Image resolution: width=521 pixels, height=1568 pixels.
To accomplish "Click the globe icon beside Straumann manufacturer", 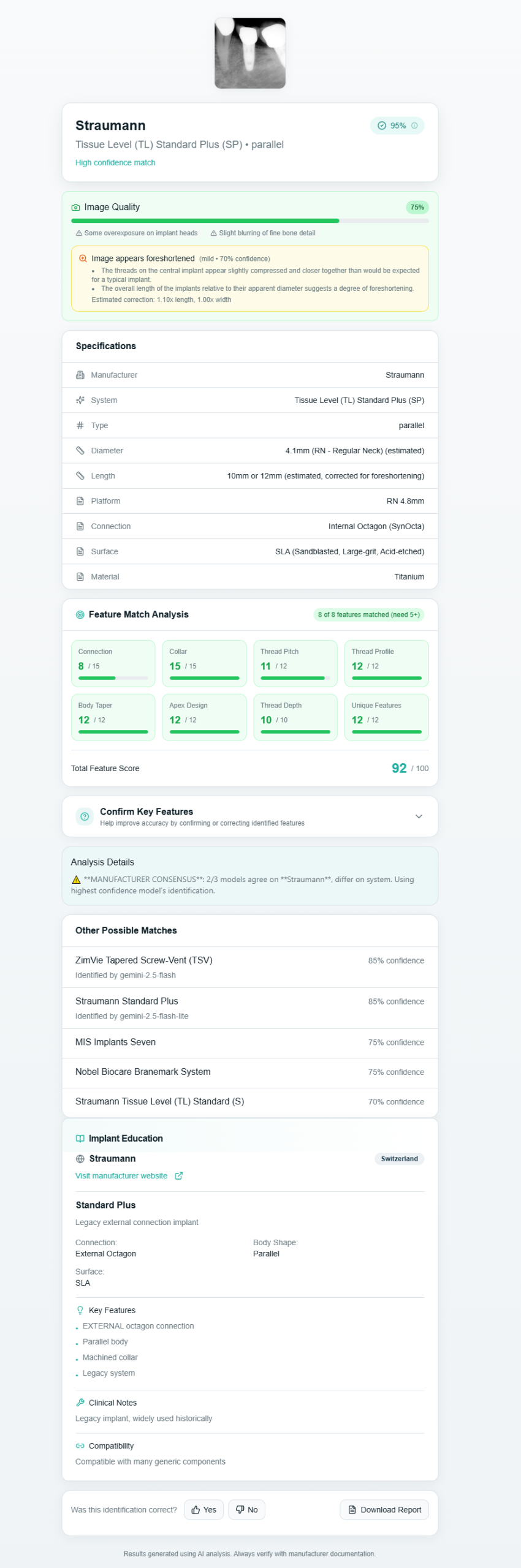I will click(x=80, y=1159).
